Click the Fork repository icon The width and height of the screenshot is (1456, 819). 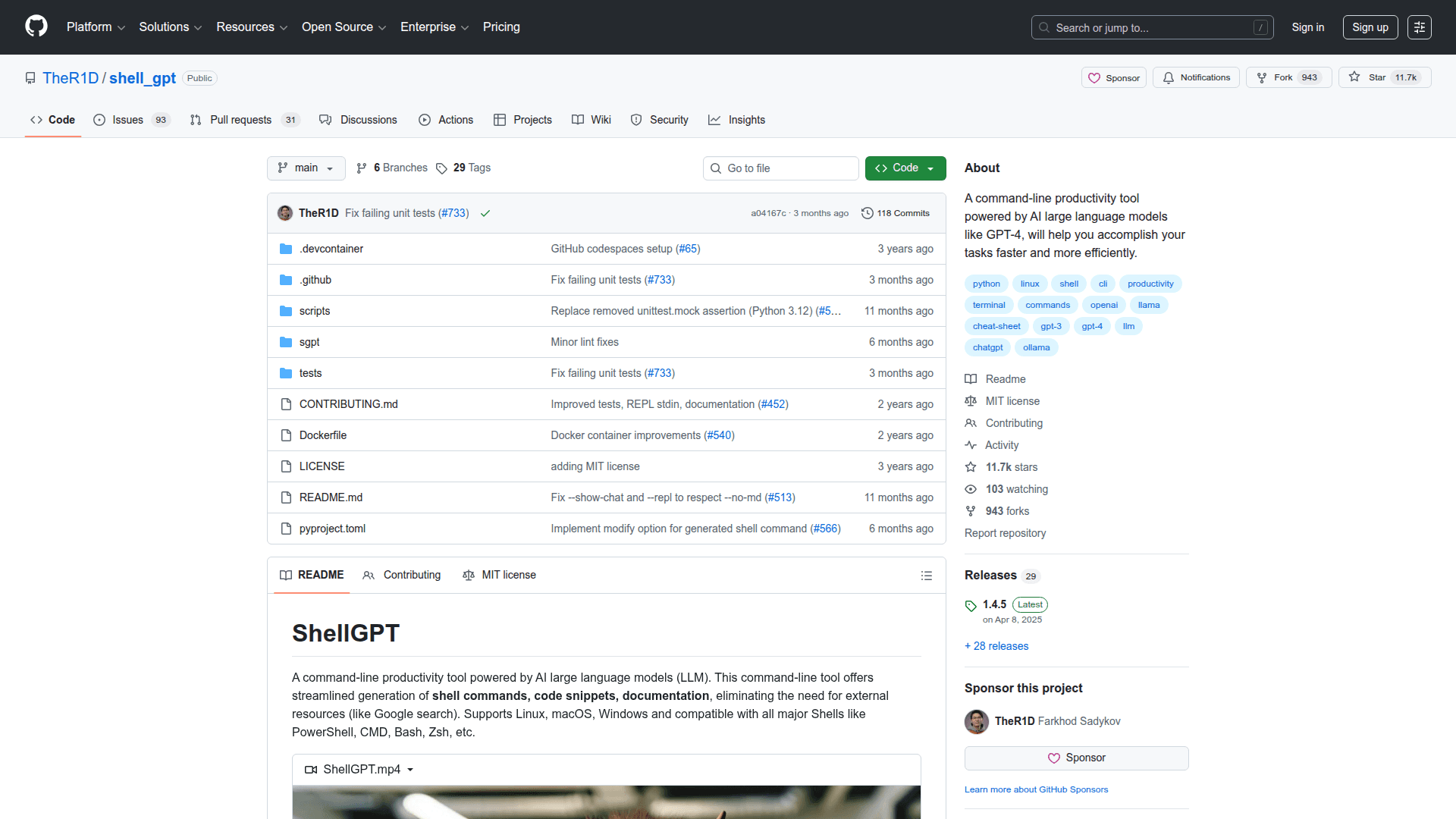1262,77
